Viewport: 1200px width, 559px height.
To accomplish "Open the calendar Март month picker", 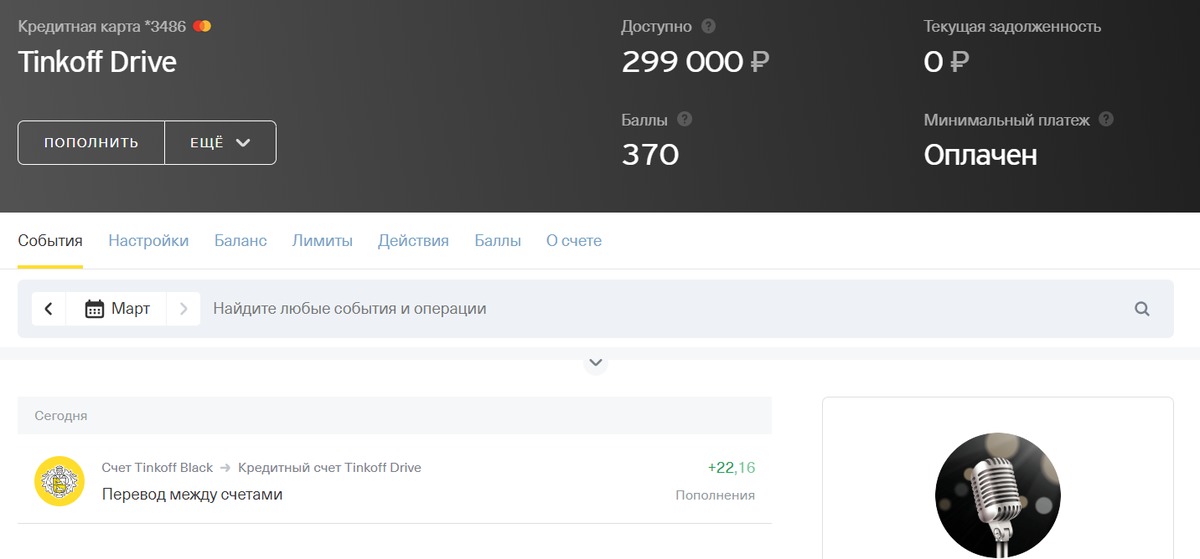I will (117, 309).
